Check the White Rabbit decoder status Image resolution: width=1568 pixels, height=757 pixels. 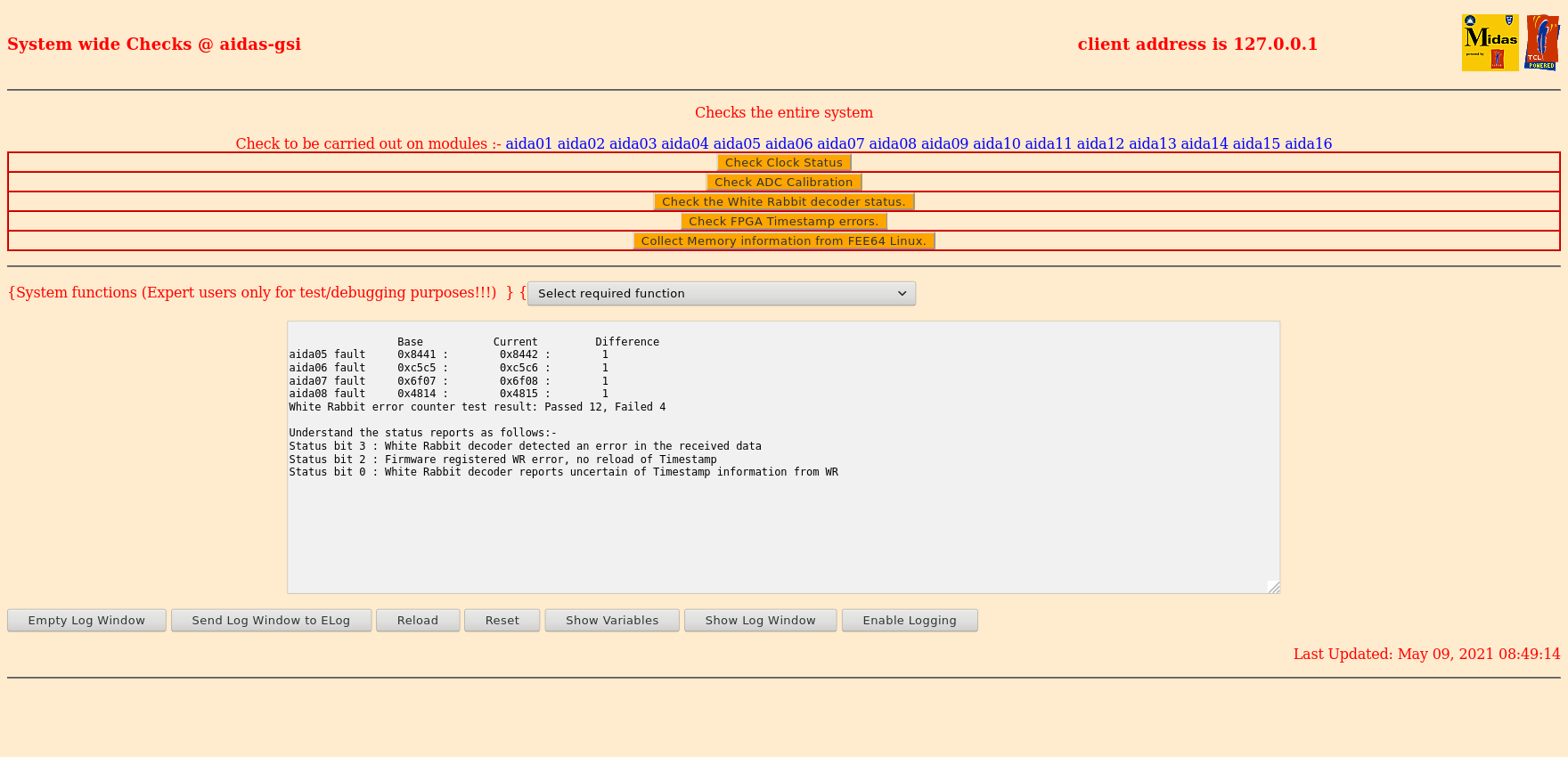pyautogui.click(x=783, y=202)
